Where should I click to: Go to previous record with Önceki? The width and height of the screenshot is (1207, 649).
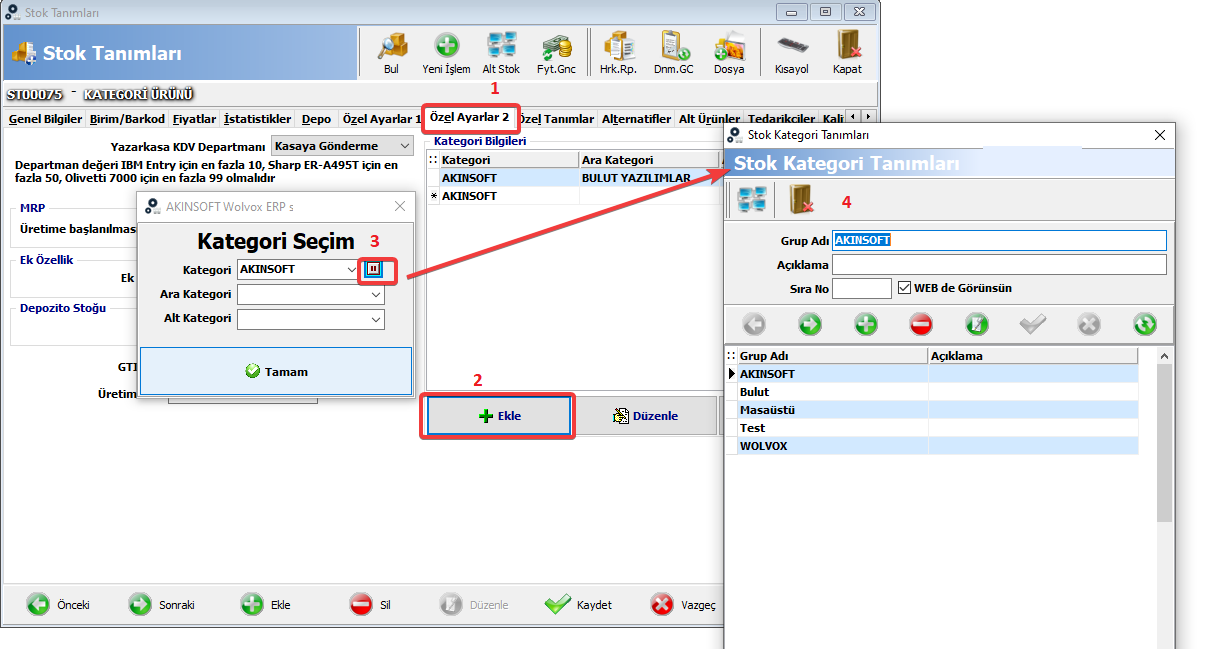coord(59,604)
